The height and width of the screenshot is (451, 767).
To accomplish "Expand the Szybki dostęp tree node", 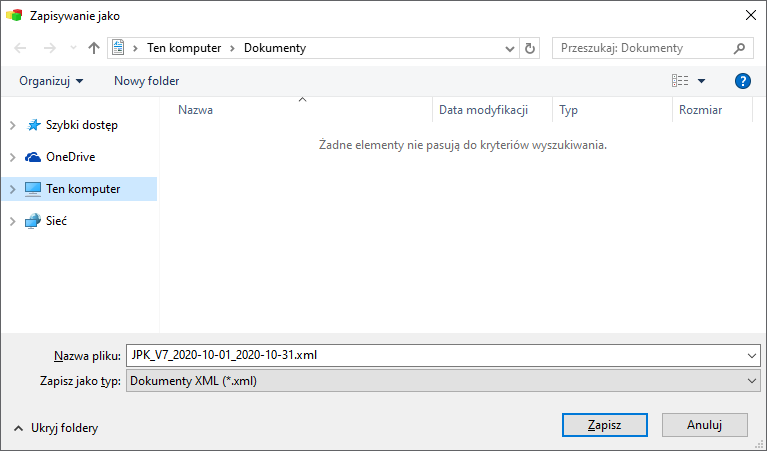I will click(13, 125).
